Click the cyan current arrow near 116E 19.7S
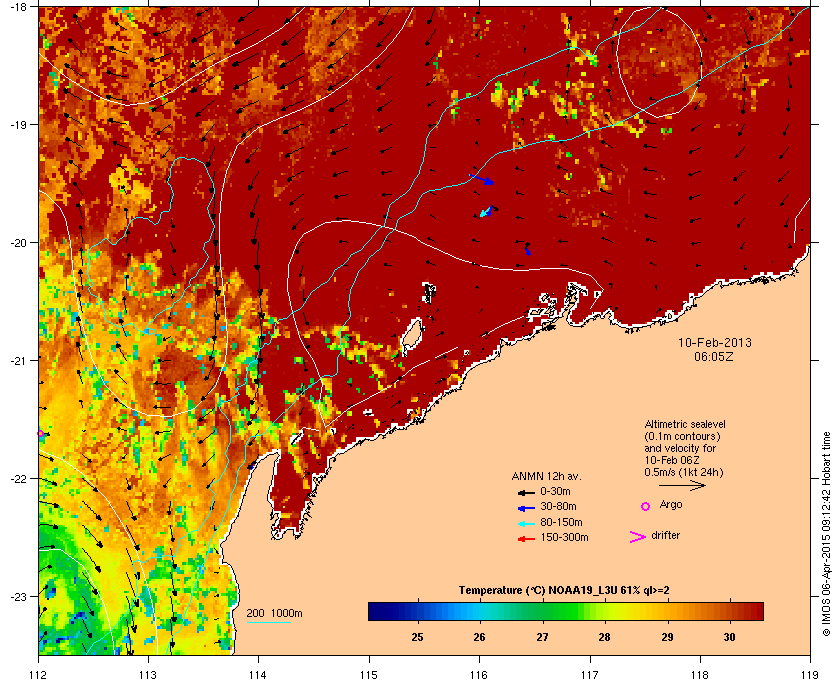 pos(486,211)
